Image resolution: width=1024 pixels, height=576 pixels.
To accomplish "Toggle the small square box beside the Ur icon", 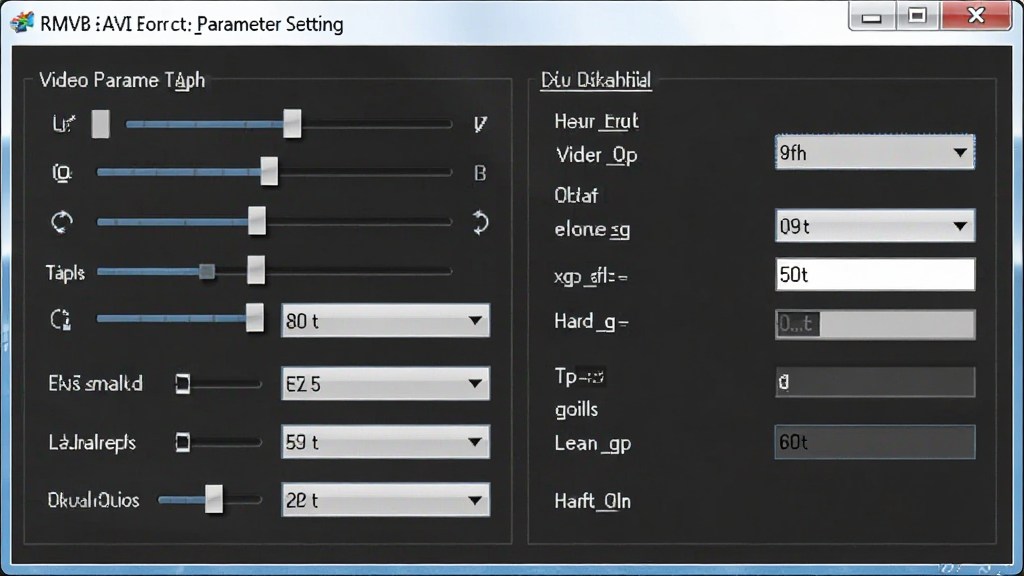I will tap(101, 124).
